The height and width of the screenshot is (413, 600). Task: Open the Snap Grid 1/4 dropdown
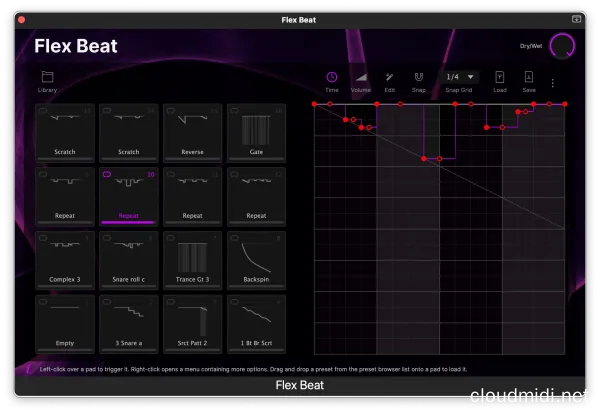click(x=460, y=76)
